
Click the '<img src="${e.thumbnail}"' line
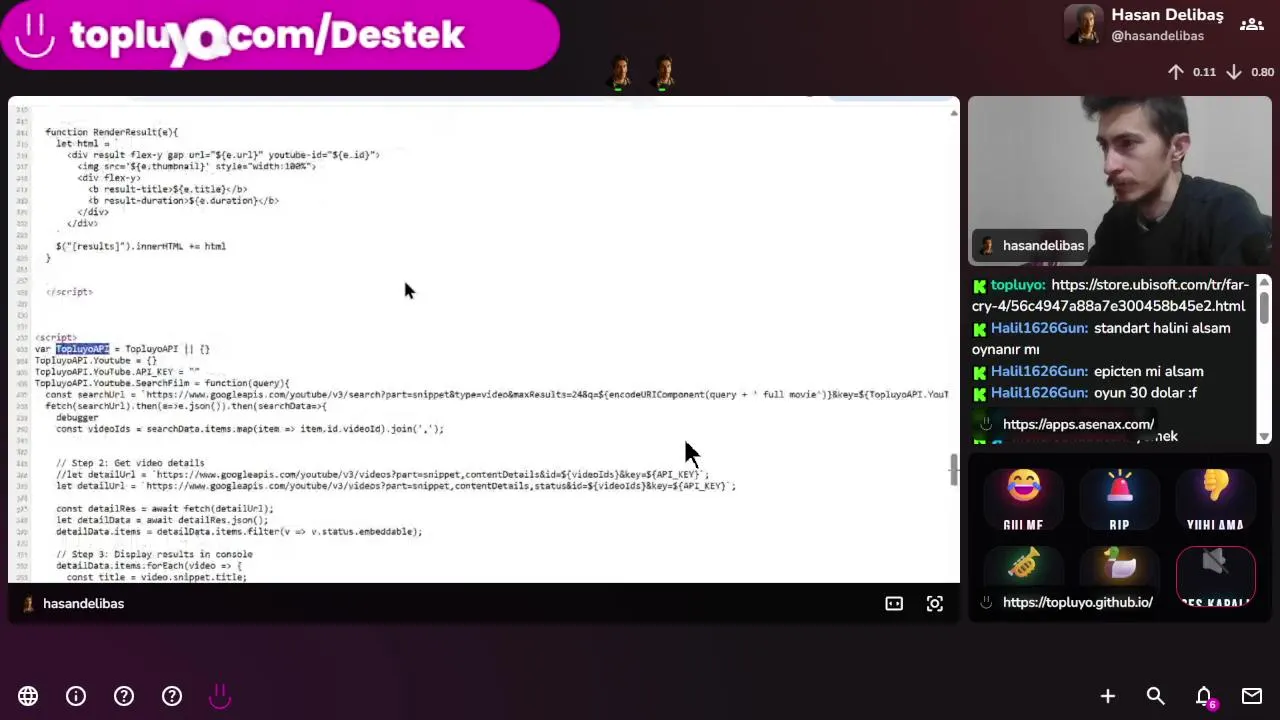[x=197, y=166]
